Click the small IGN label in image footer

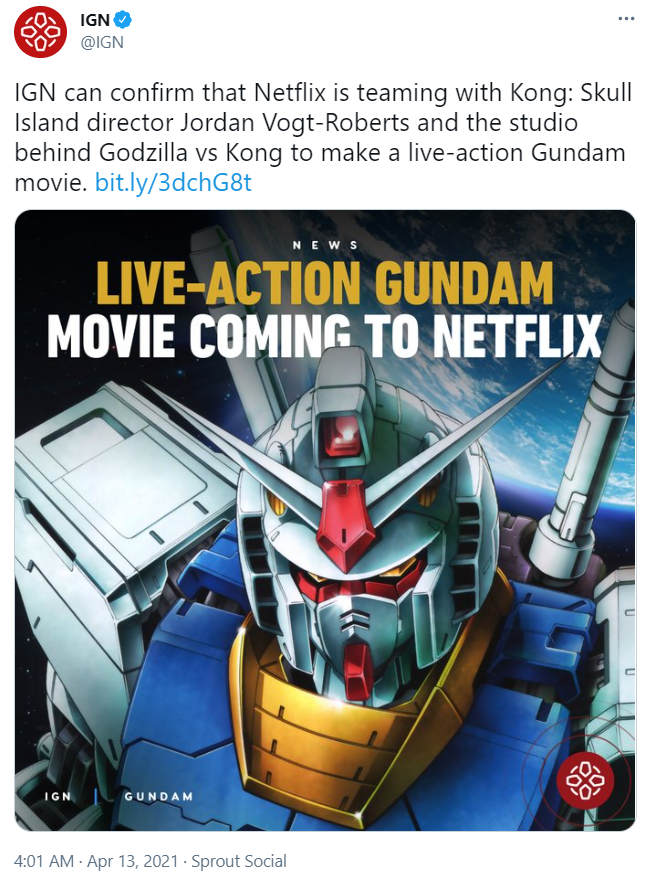pos(58,796)
